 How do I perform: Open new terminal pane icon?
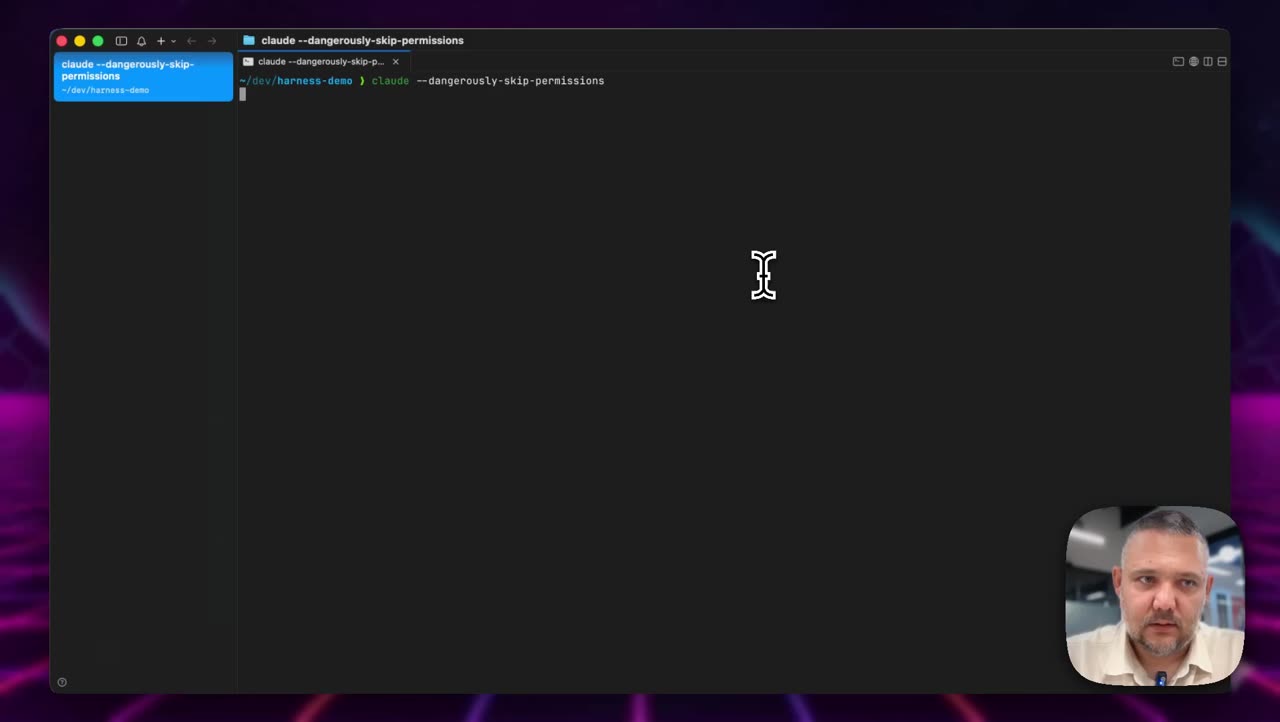[1178, 62]
